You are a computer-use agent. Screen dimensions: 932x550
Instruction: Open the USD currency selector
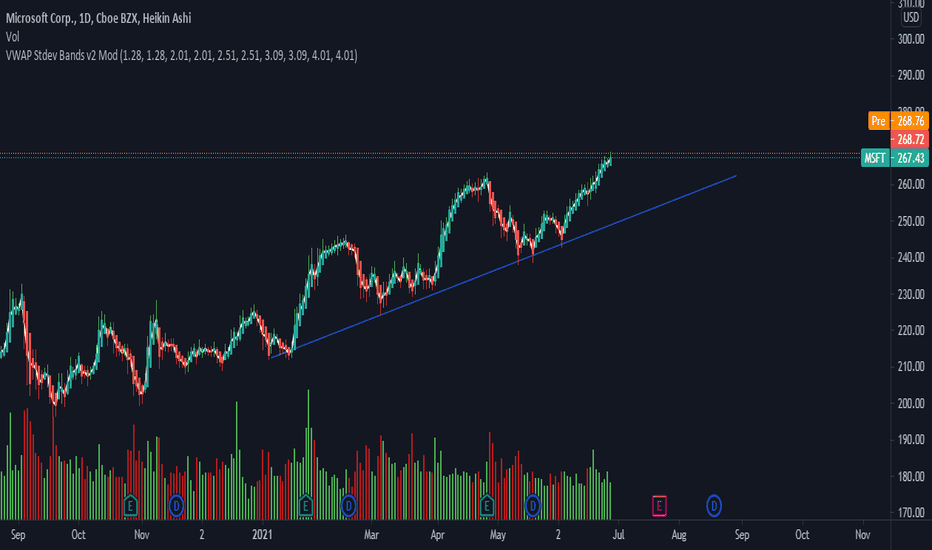pyautogui.click(x=911, y=17)
